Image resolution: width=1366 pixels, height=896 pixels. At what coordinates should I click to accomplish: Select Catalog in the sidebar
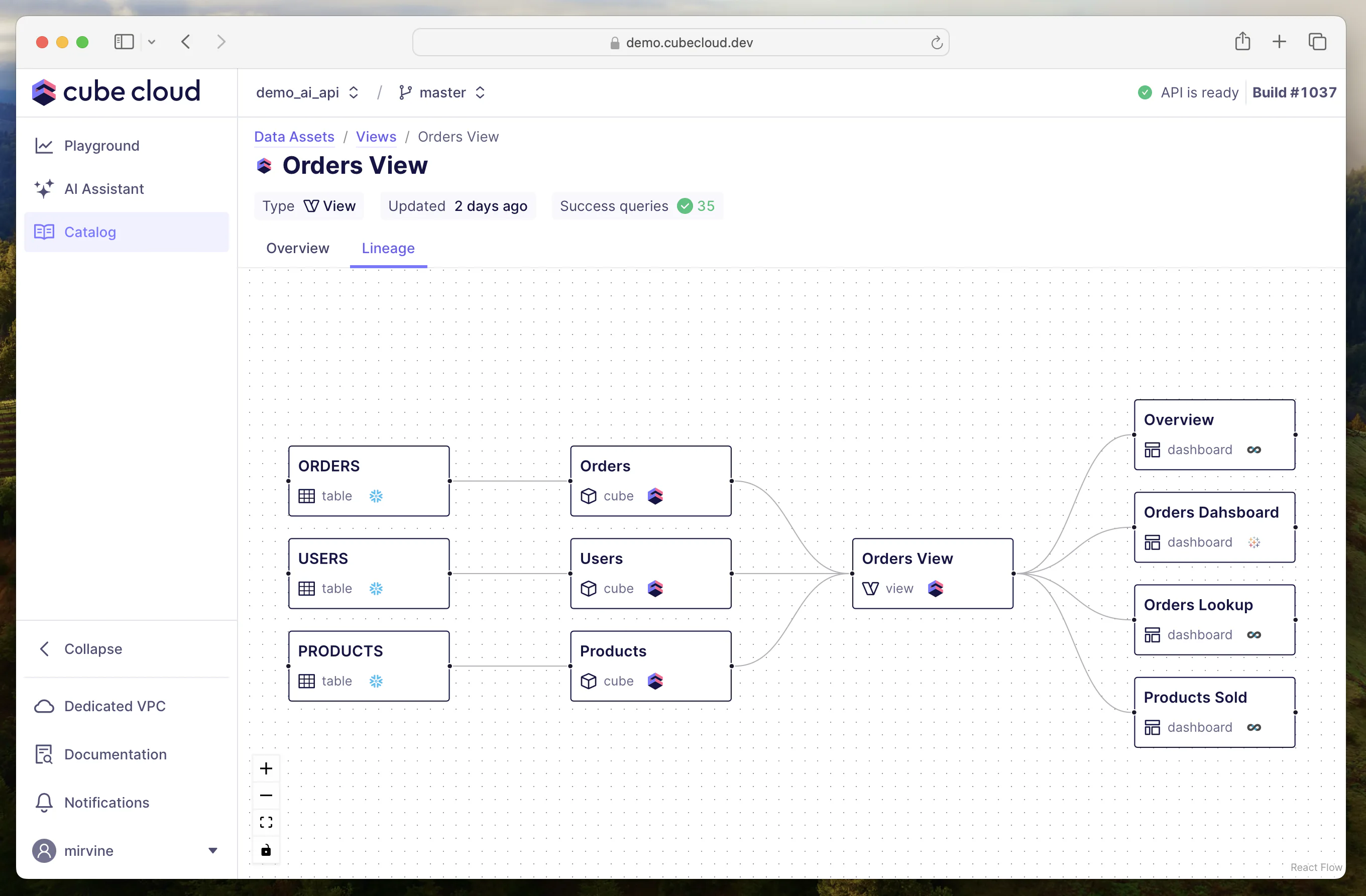(x=90, y=232)
